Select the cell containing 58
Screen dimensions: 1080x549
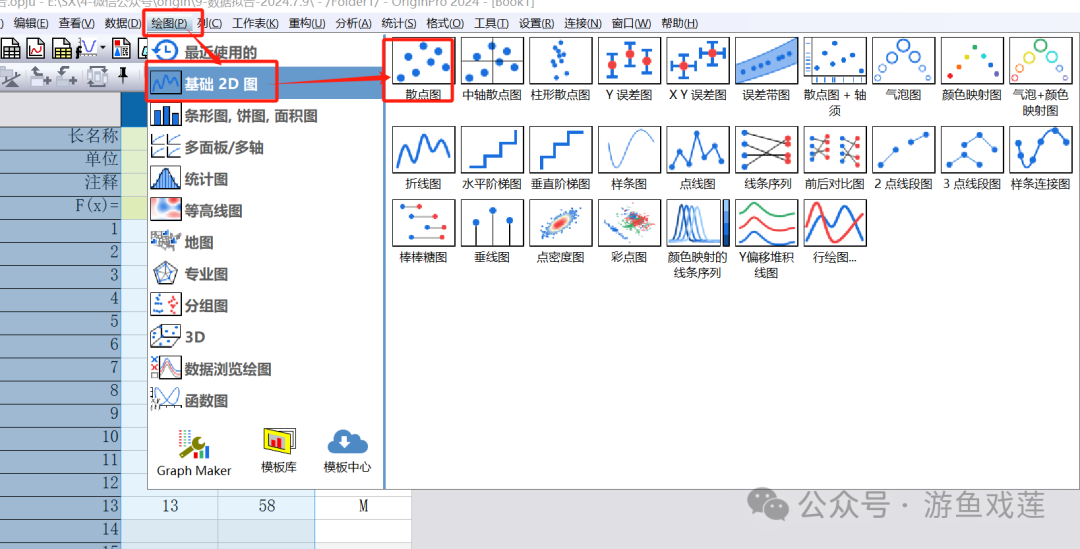267,506
